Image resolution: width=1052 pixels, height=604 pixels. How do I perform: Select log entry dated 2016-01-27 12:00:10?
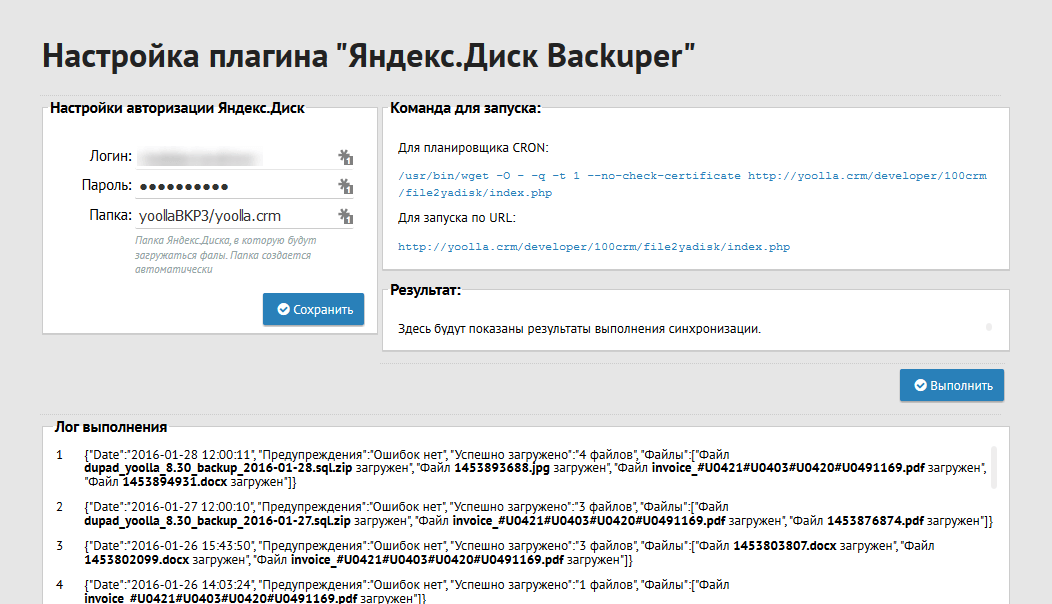(538, 513)
